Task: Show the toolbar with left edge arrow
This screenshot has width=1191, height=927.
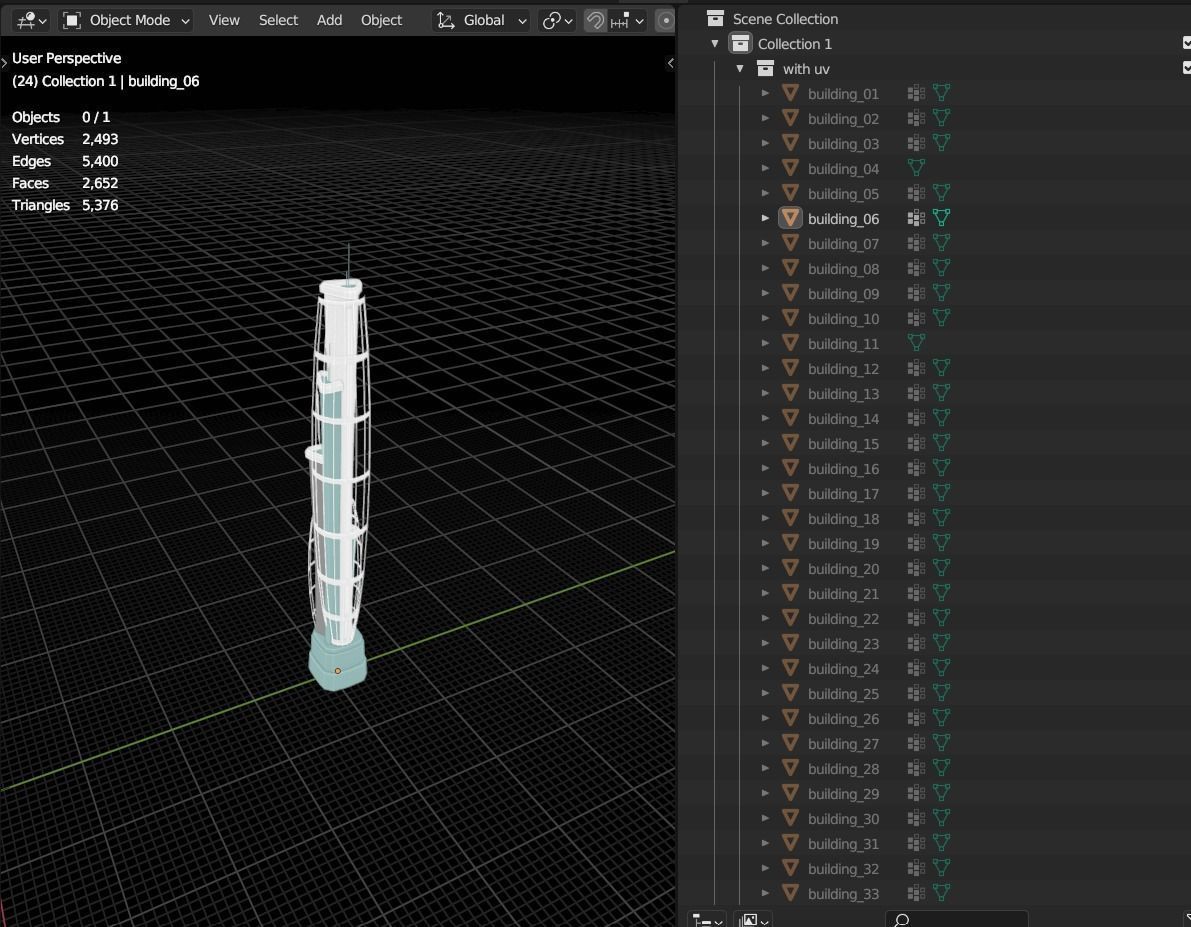Action: point(4,62)
